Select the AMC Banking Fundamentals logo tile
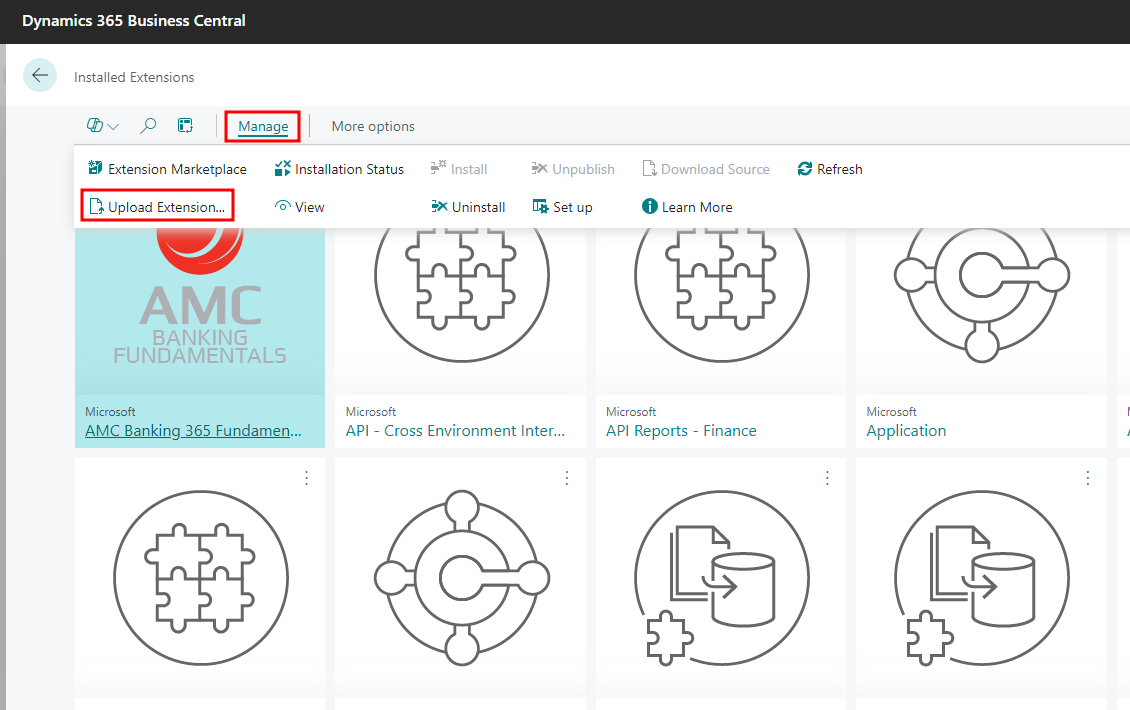This screenshot has width=1130, height=710. coord(200,311)
